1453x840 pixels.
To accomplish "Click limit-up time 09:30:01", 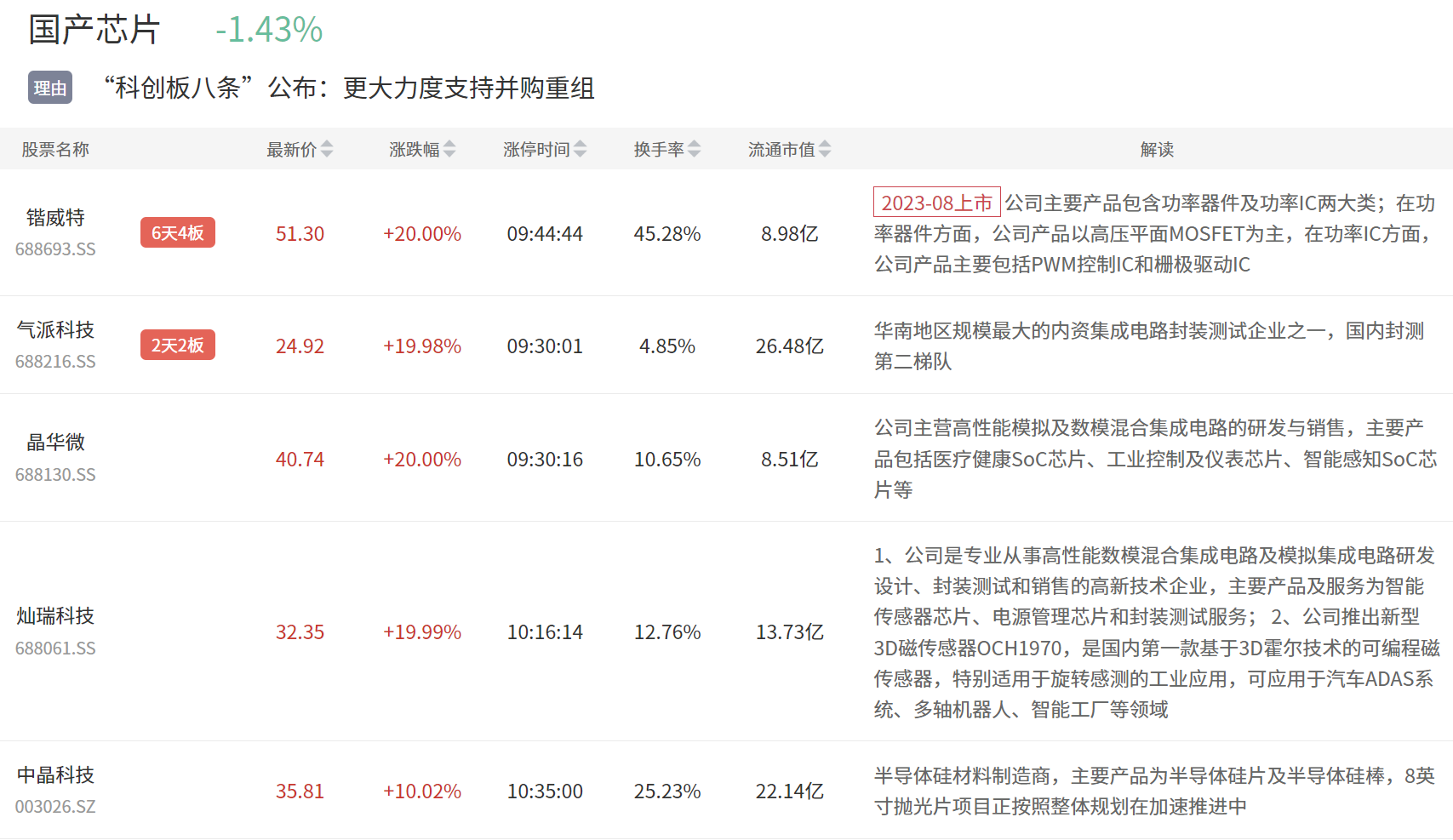I will tap(545, 346).
